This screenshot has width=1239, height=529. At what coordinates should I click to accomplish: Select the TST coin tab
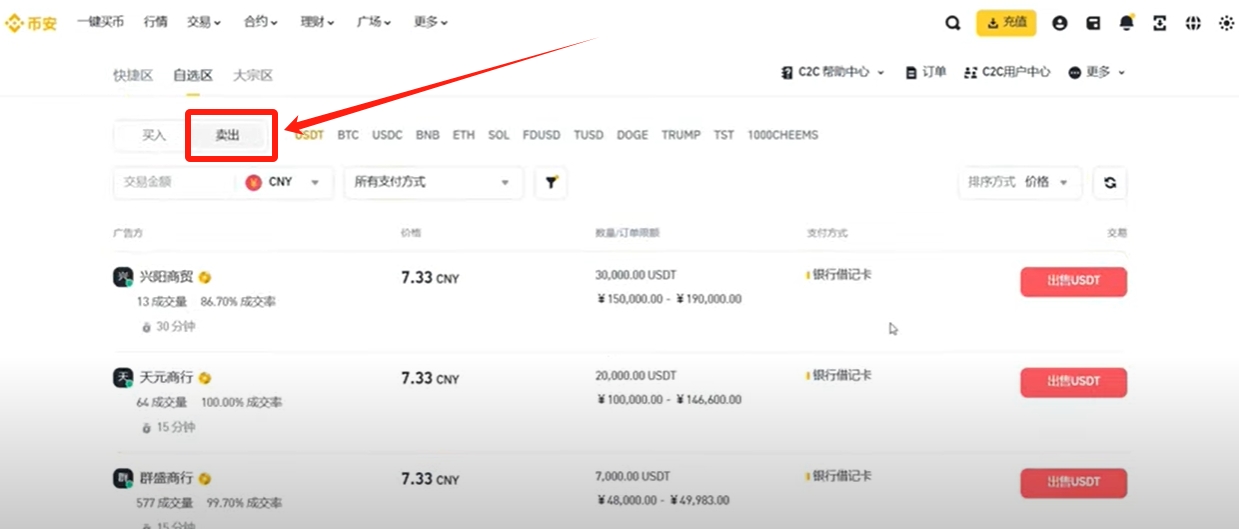point(724,135)
